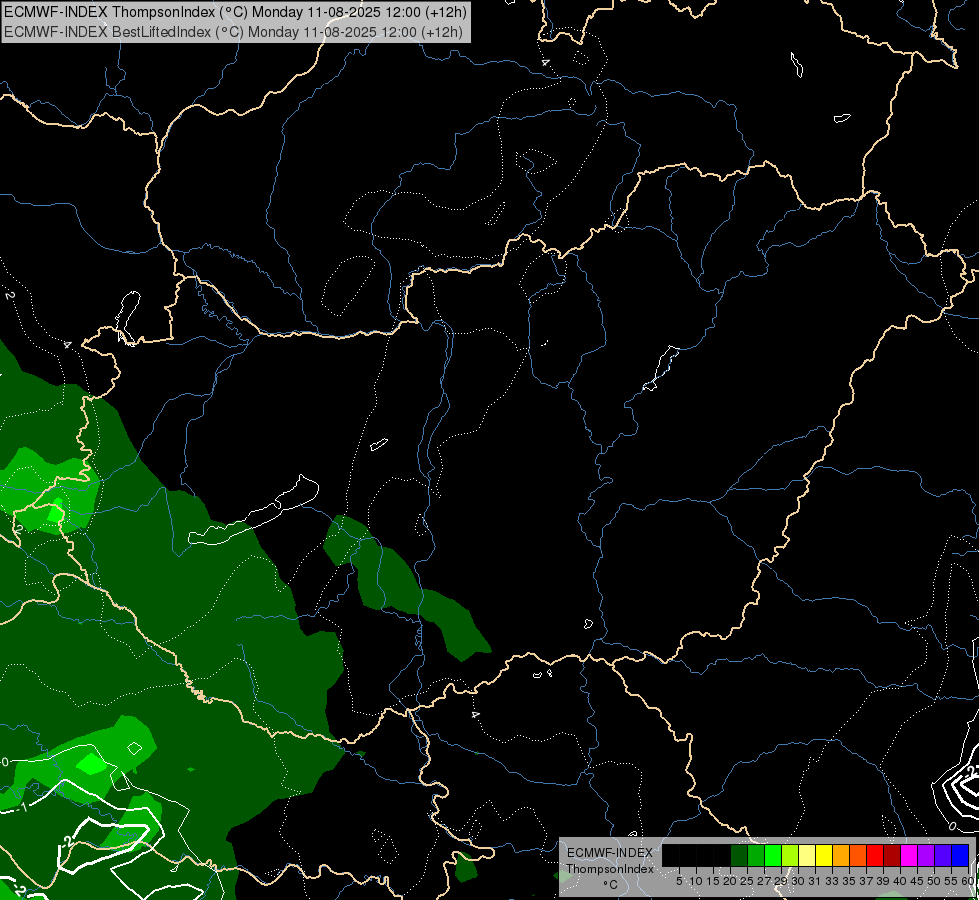
Task: Click the legend's ThompsonIndex label
Action: click(610, 869)
